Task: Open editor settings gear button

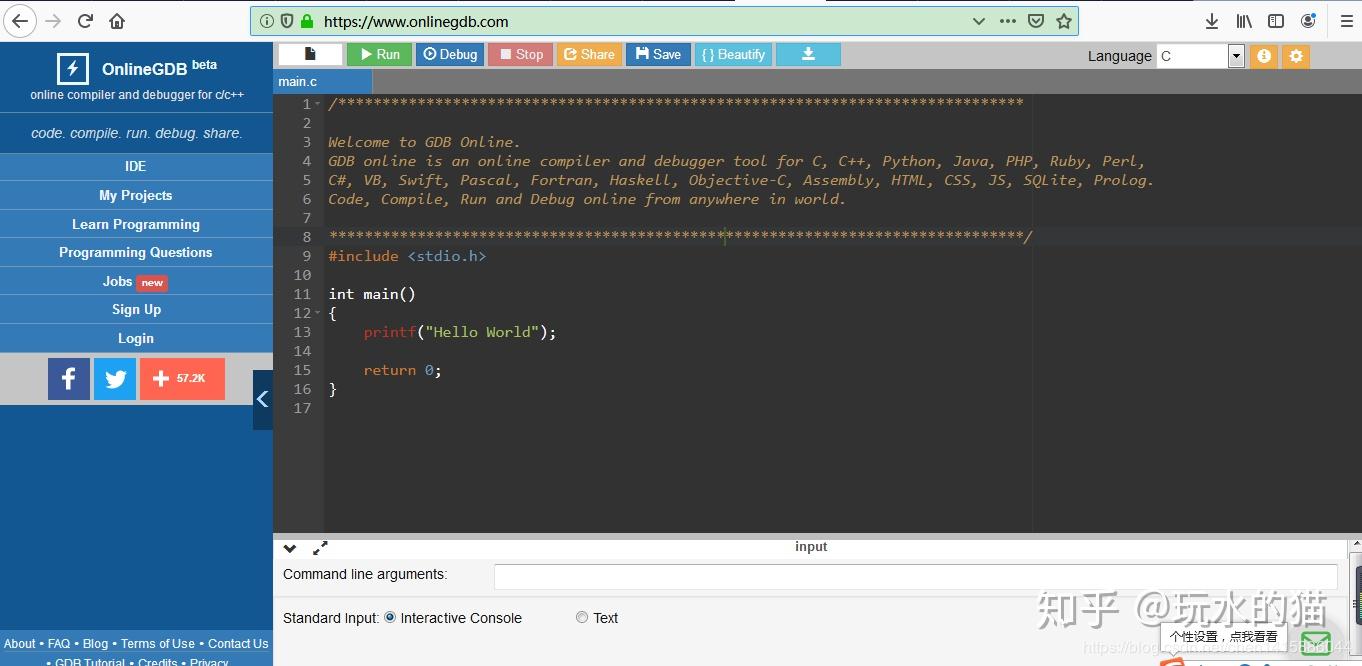Action: tap(1296, 56)
